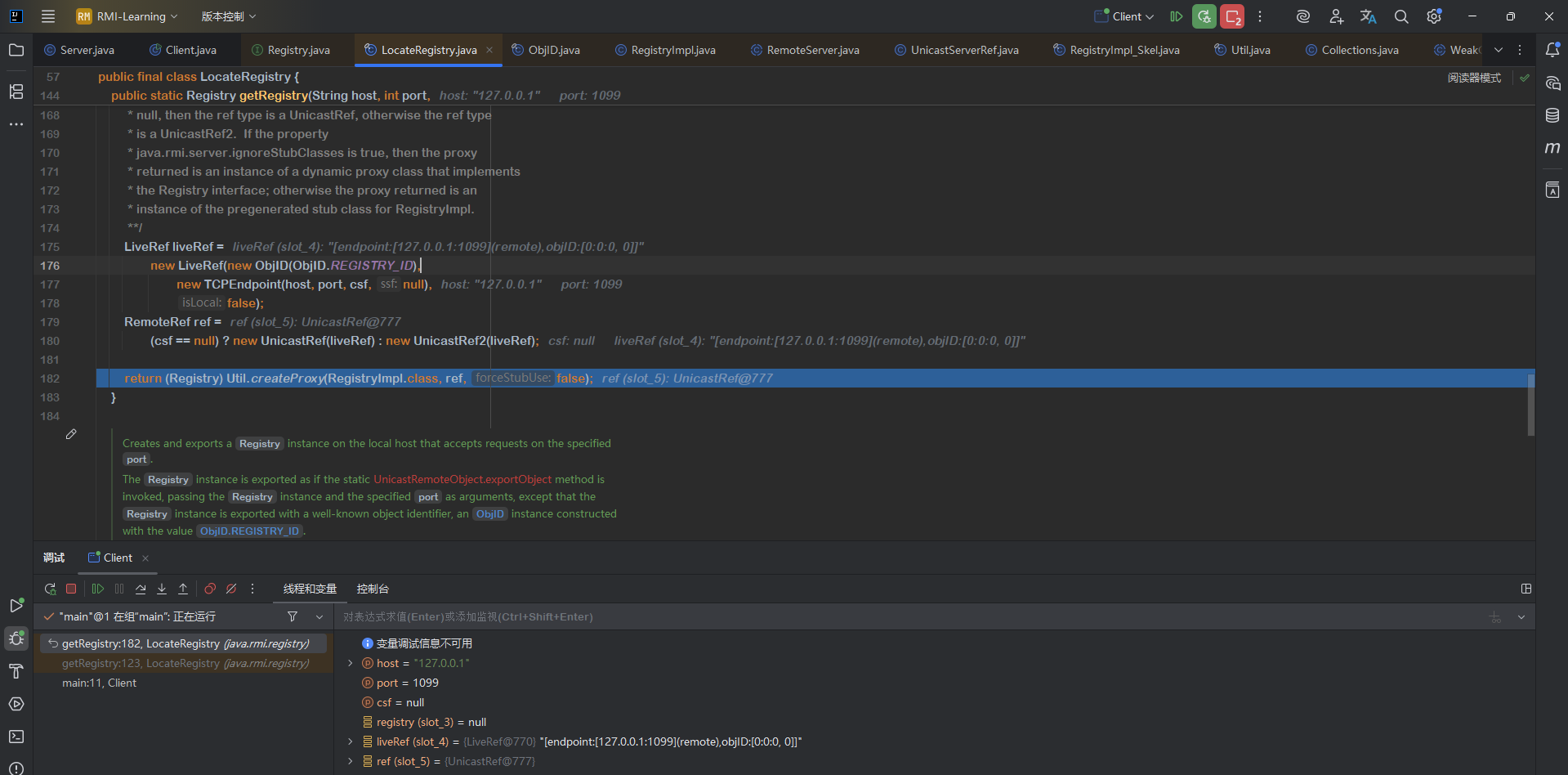This screenshot has width=1568, height=775.
Task: Open the Database tool window icon
Action: (1552, 115)
